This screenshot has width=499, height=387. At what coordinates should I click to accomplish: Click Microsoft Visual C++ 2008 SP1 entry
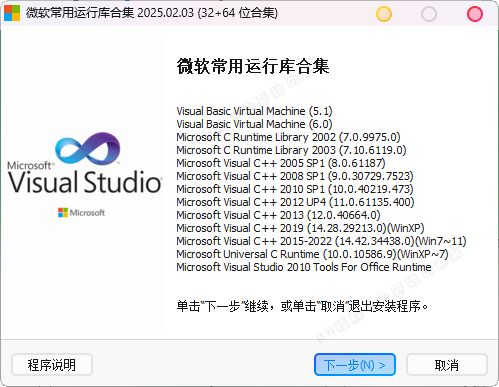[x=295, y=176]
